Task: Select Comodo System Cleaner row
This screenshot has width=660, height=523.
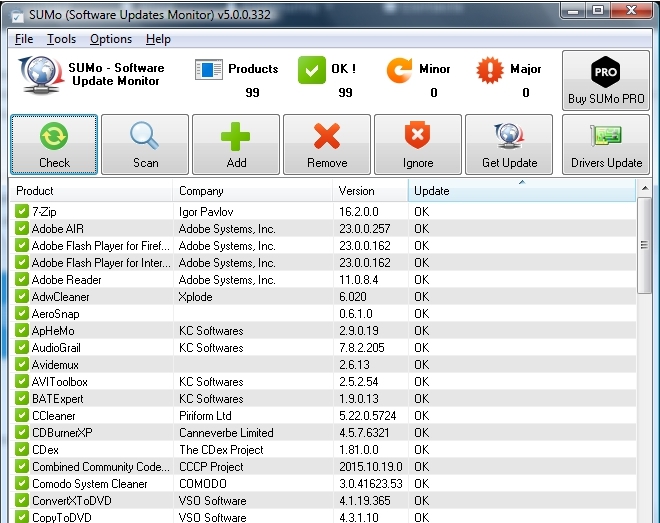Action: 323,483
